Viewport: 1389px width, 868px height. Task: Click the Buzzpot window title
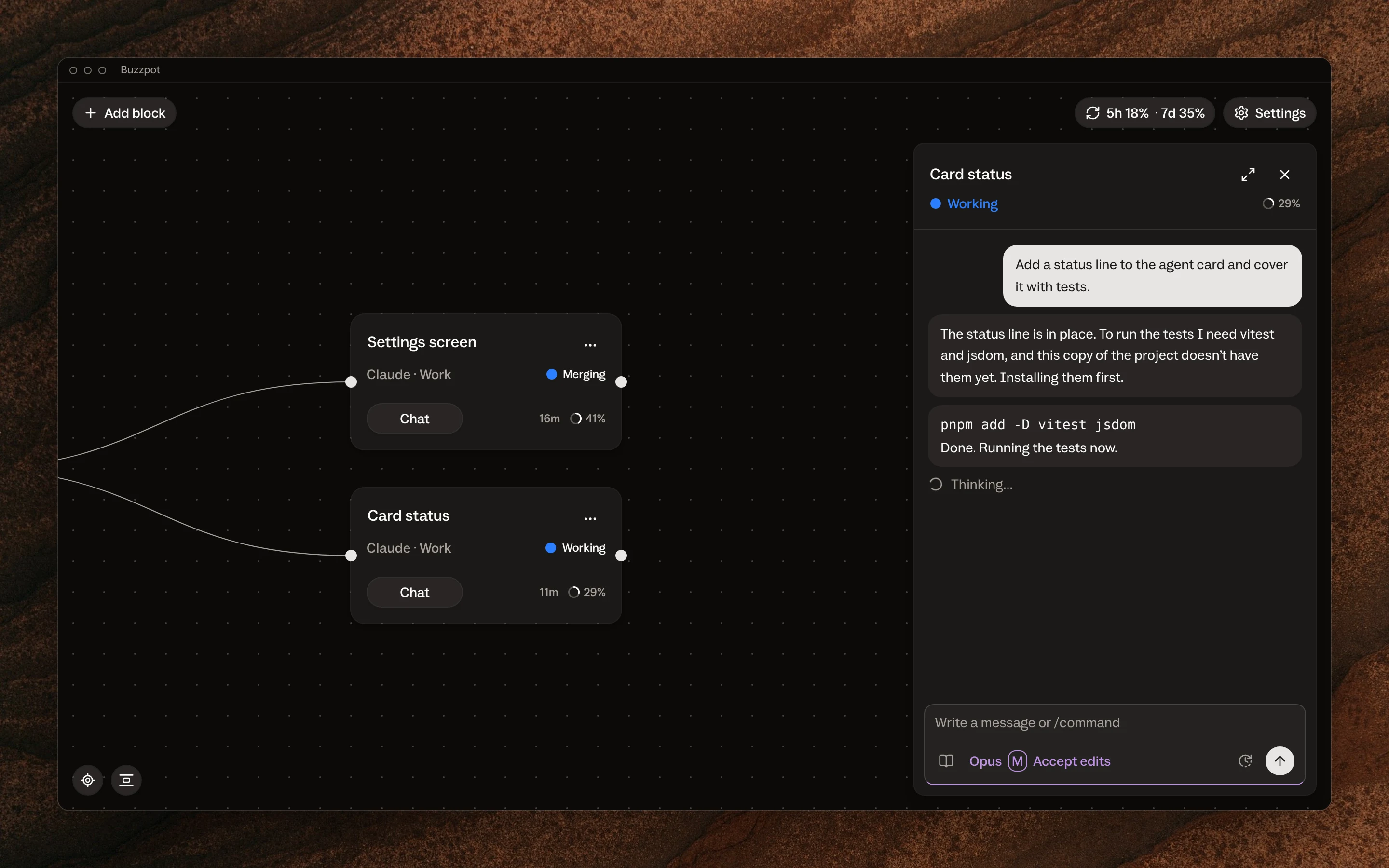pyautogui.click(x=140, y=69)
